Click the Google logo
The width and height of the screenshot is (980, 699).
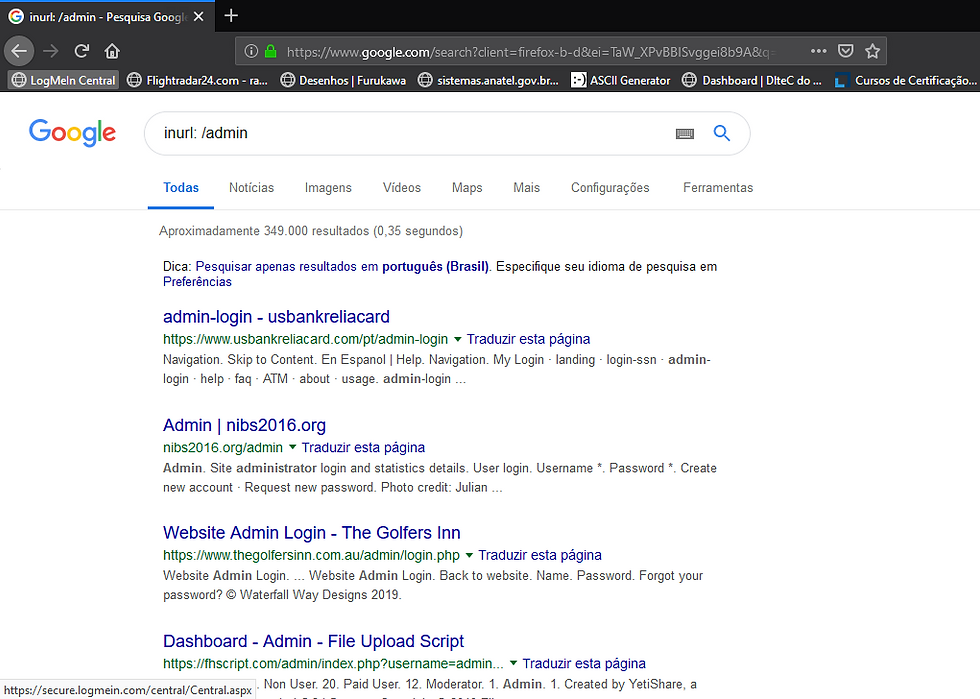72,132
